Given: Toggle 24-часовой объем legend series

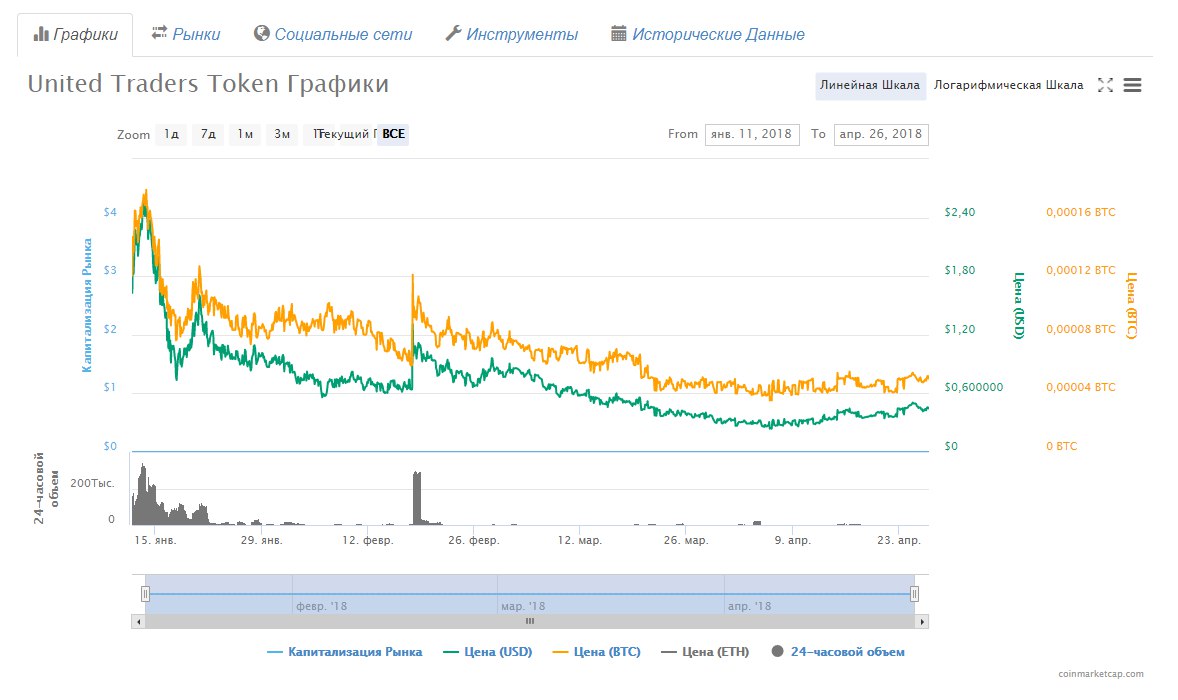Looking at the screenshot, I should tap(838, 653).
